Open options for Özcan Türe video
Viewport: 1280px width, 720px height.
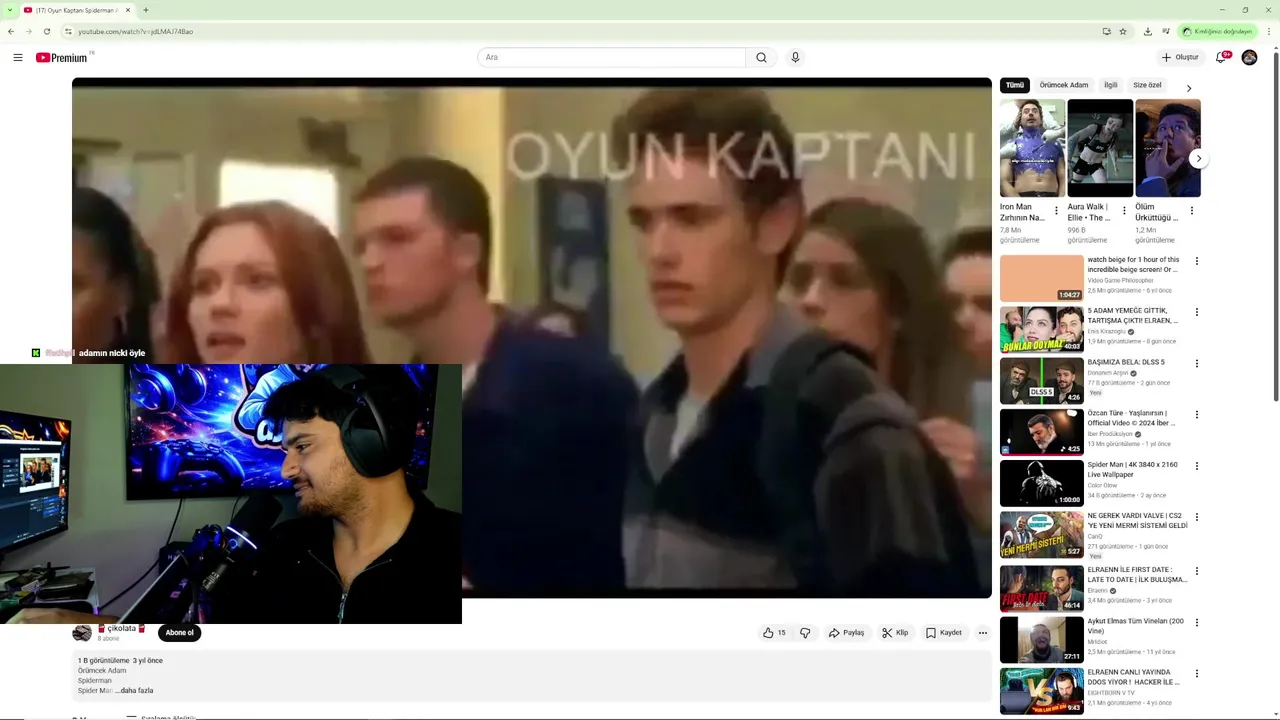pos(1197,414)
